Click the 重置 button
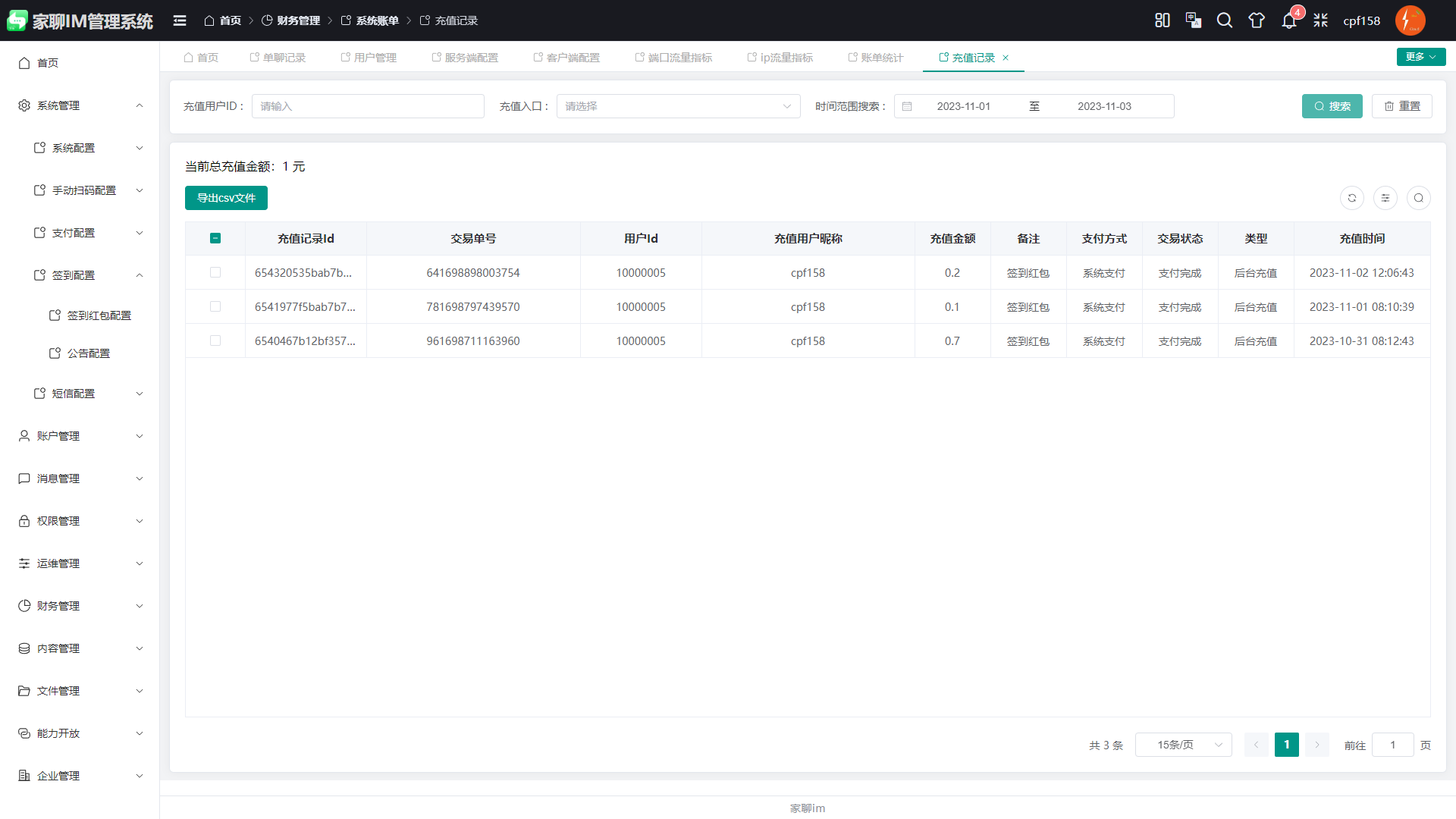This screenshot has height=819, width=1456. point(1401,106)
